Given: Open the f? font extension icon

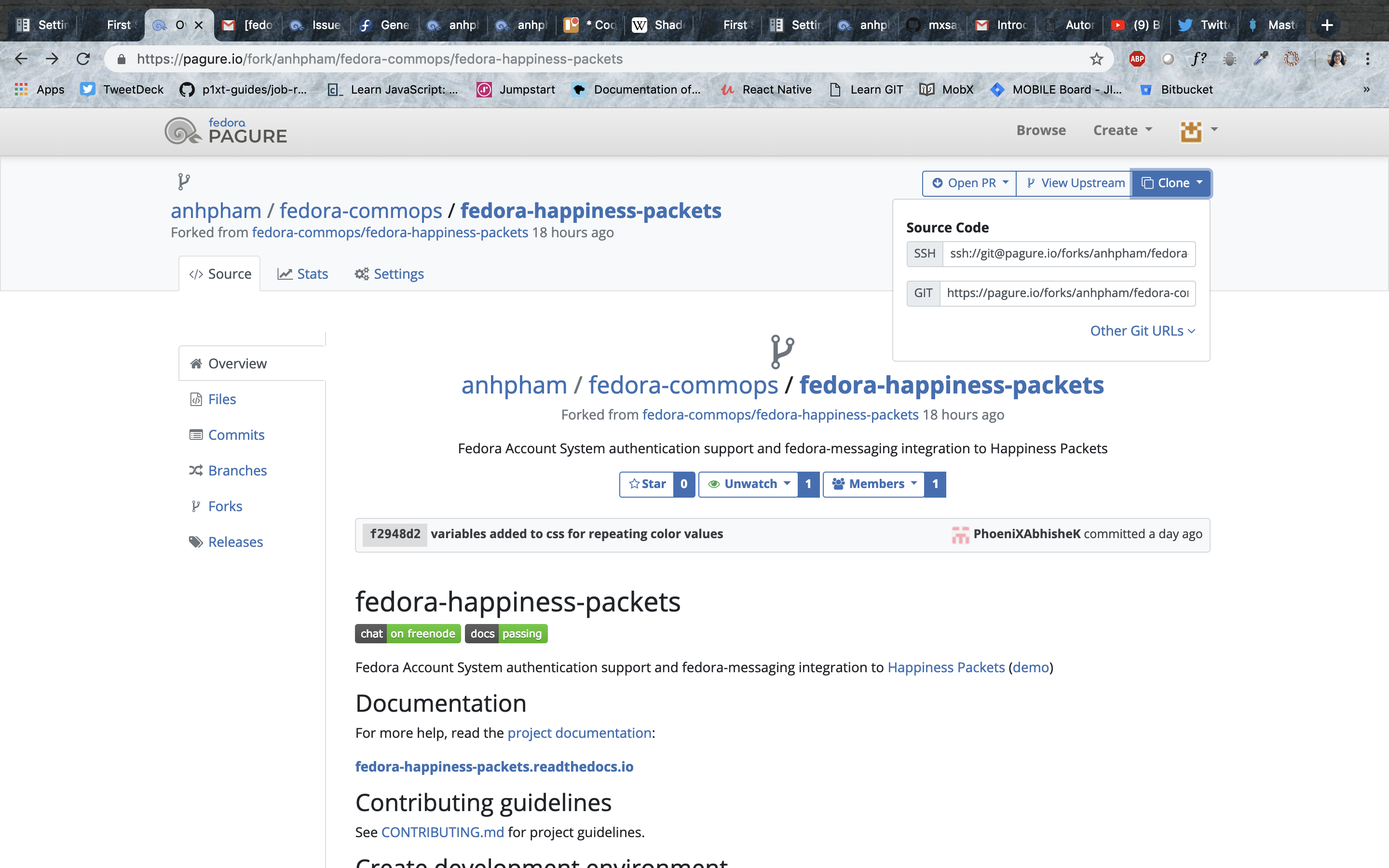Looking at the screenshot, I should 1198,58.
